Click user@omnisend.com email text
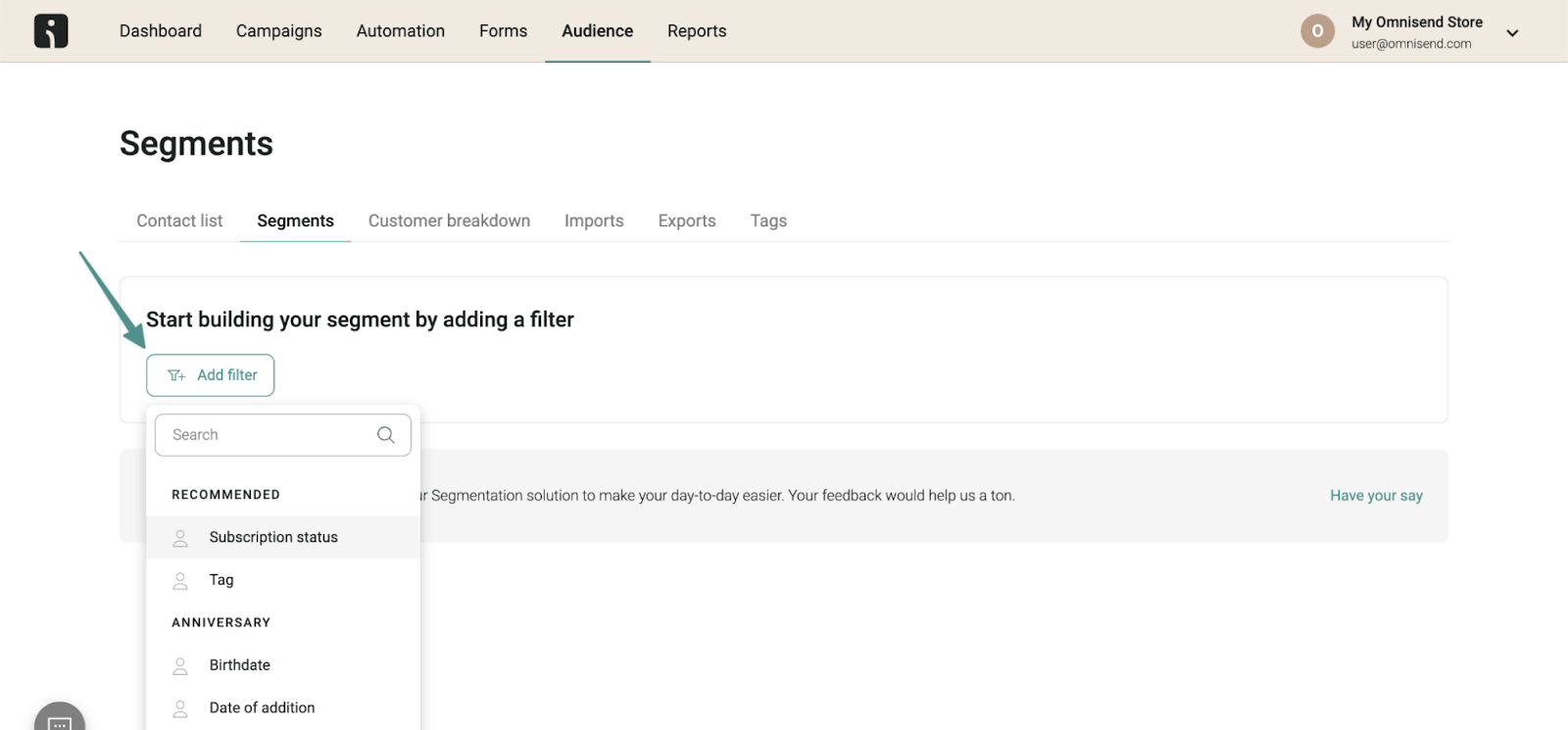1568x730 pixels. pyautogui.click(x=1411, y=44)
